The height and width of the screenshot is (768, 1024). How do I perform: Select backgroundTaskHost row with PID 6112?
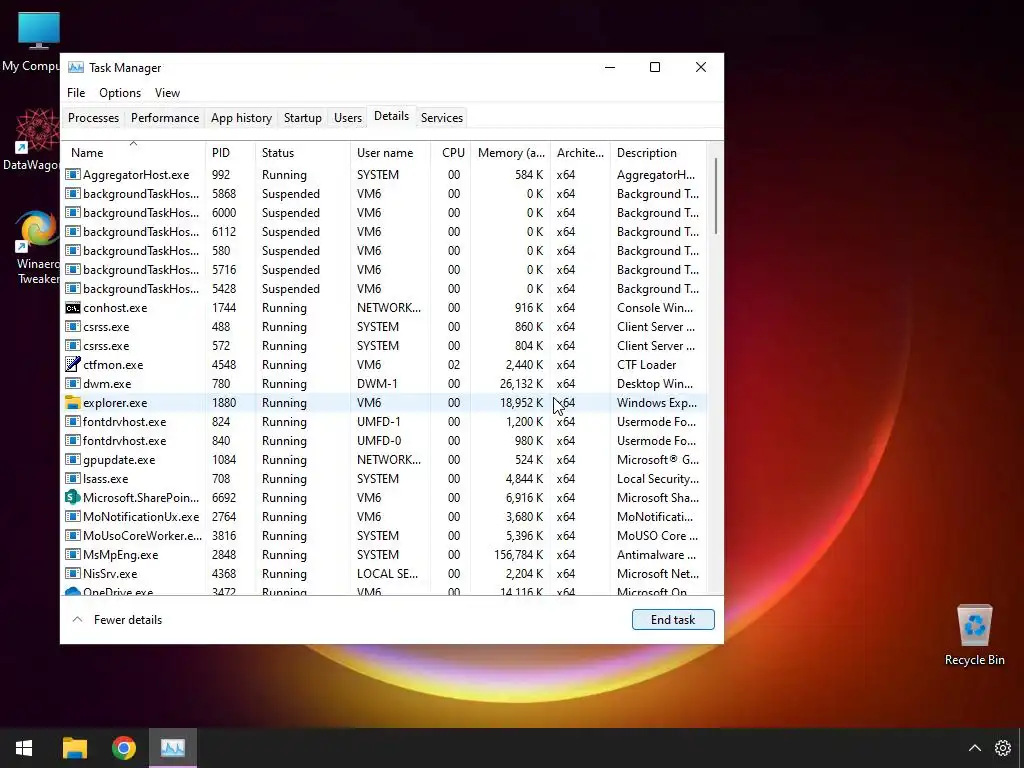pyautogui.click(x=385, y=232)
